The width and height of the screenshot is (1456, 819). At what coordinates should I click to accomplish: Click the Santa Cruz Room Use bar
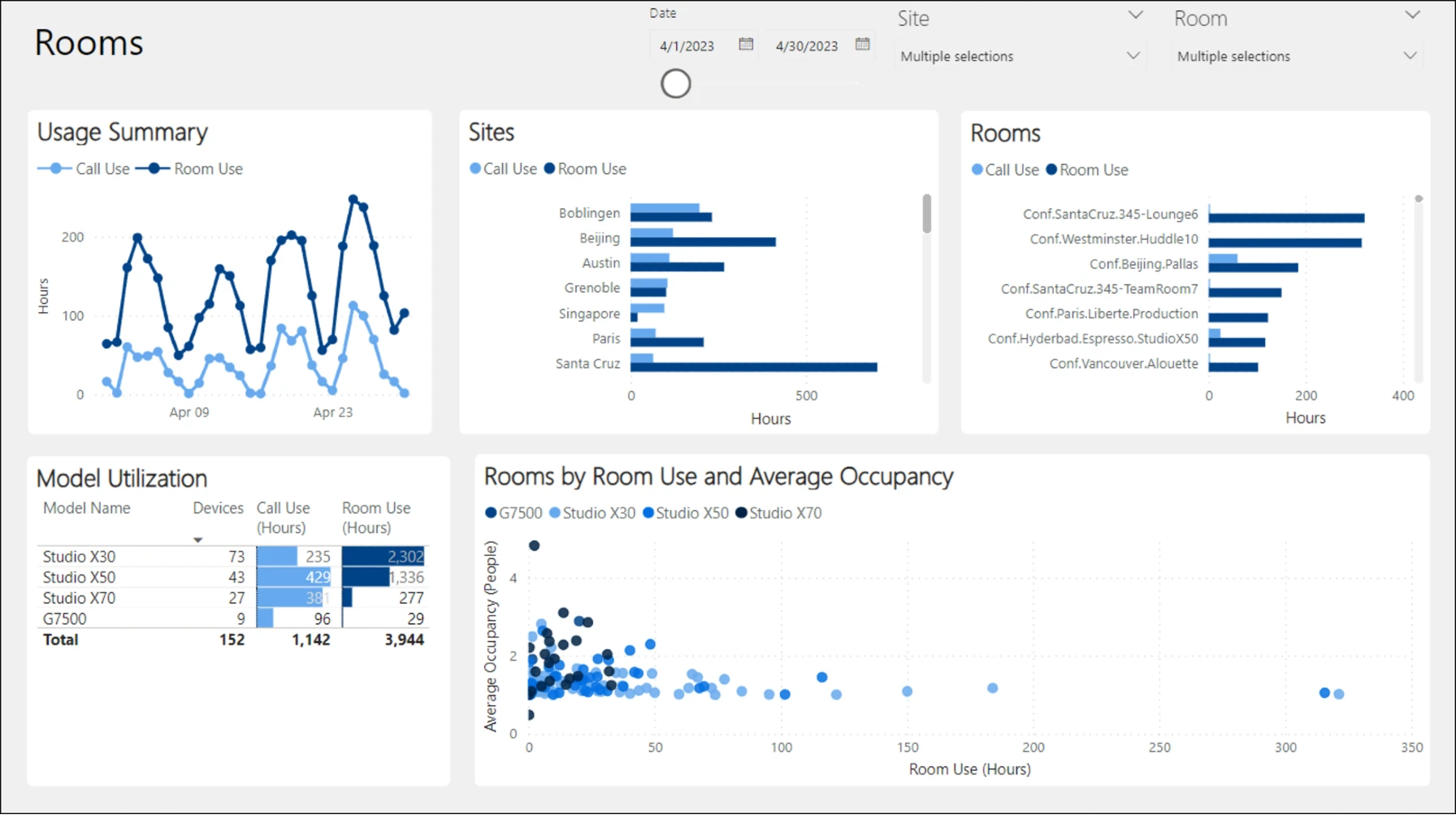(753, 368)
